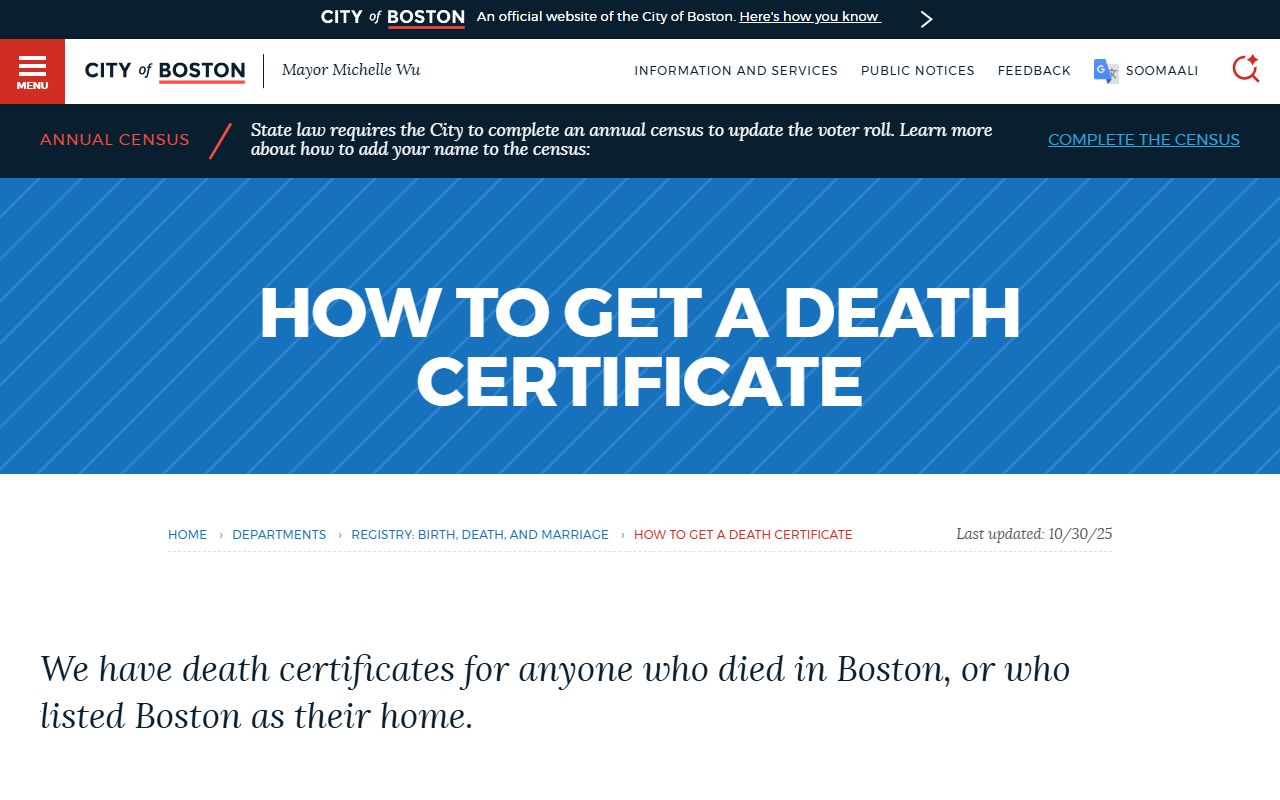
Task: Open the Feedback menu item
Action: pyautogui.click(x=1034, y=71)
